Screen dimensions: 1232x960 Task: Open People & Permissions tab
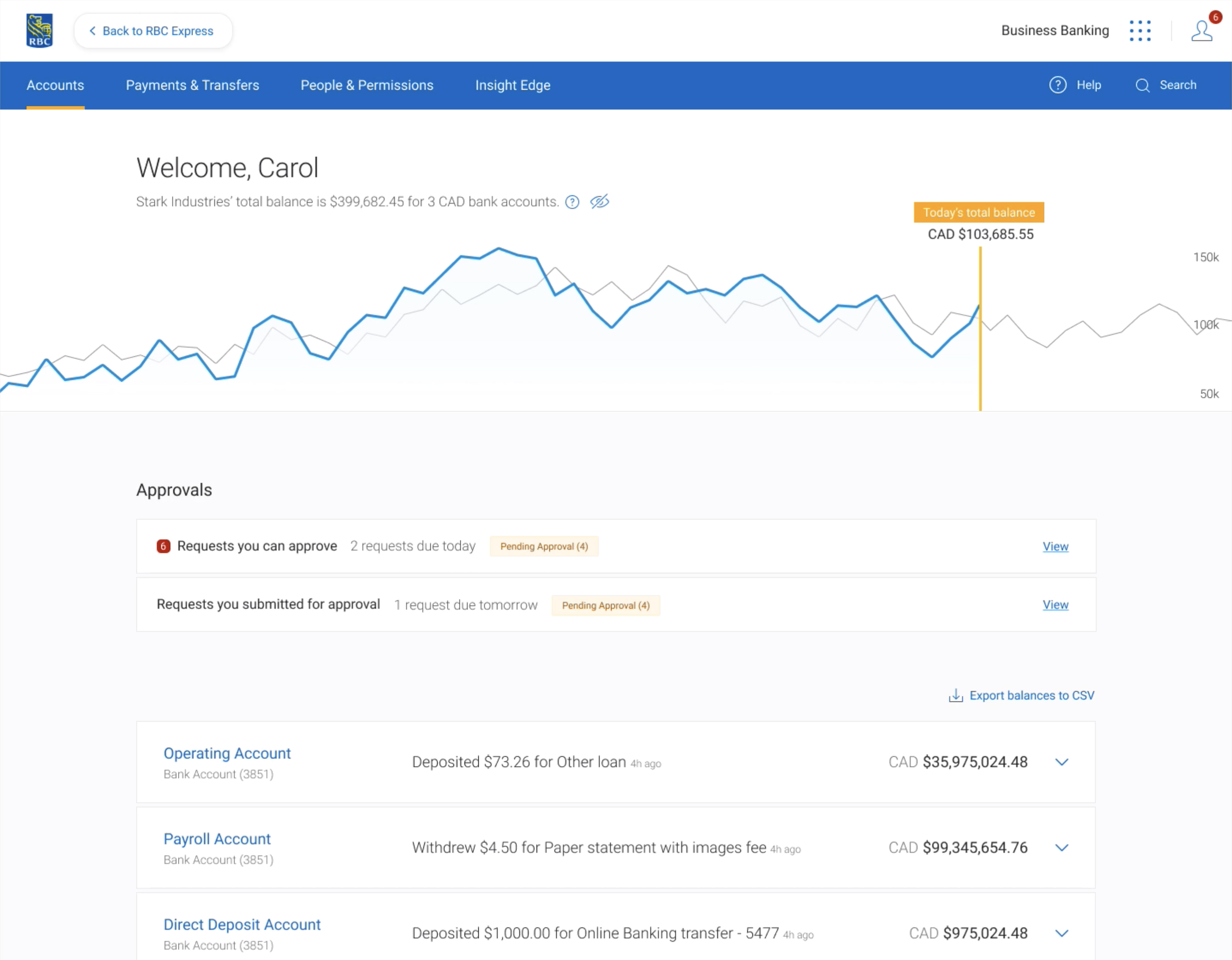367,85
